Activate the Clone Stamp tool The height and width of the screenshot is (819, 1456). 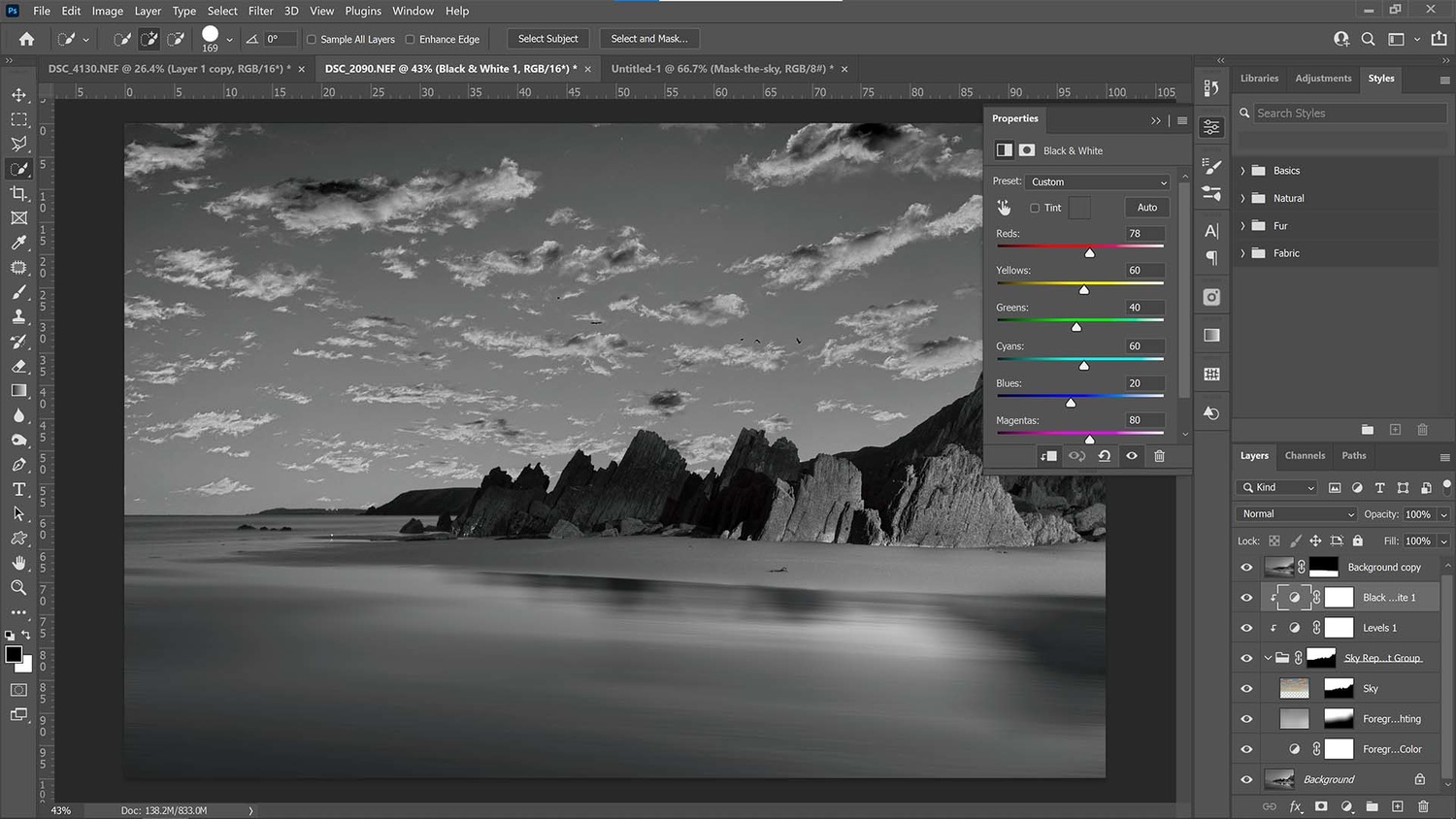tap(19, 316)
